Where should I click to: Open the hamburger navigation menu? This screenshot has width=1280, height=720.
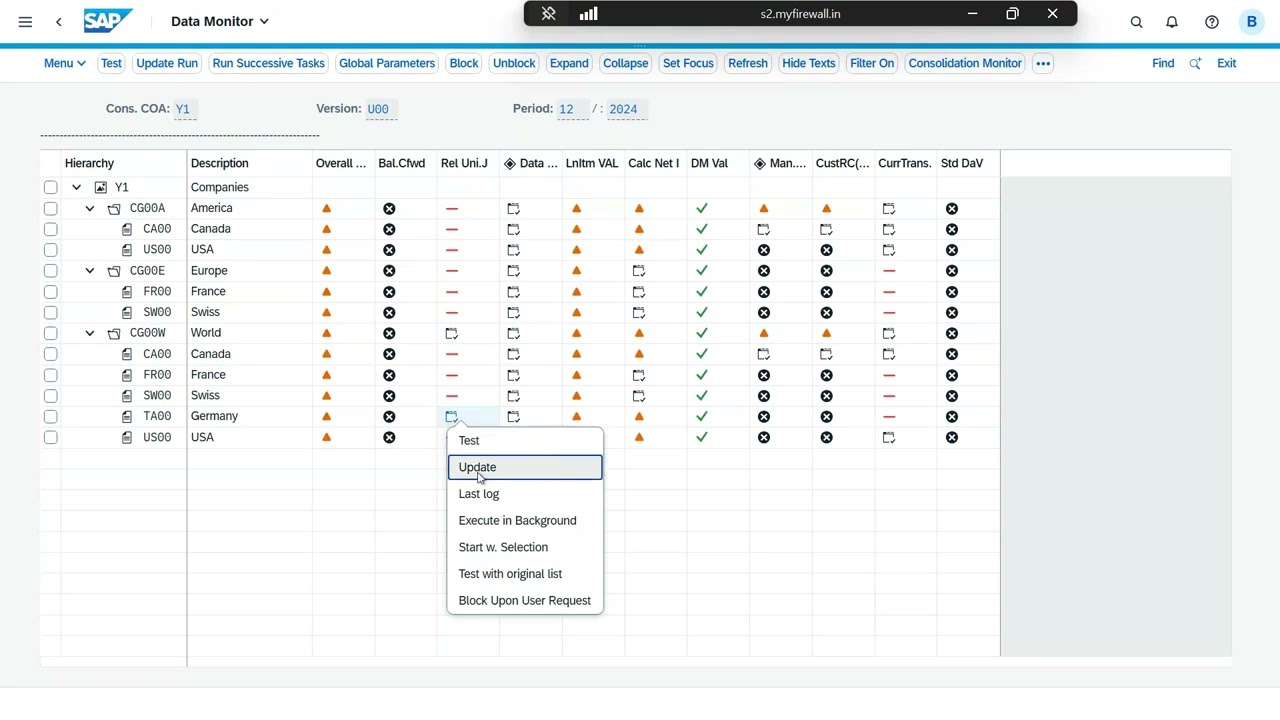[x=25, y=21]
